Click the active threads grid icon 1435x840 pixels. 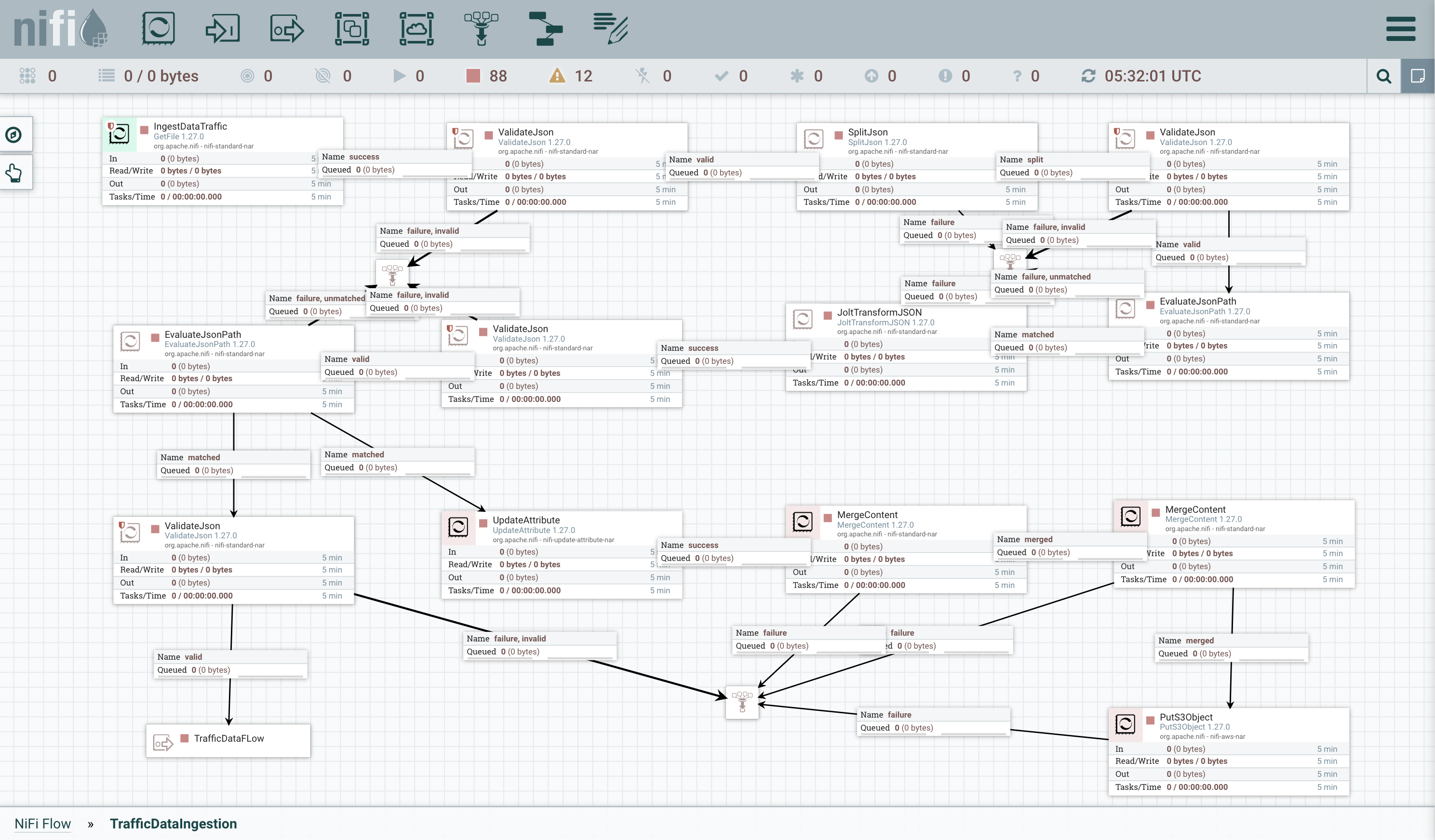pos(27,76)
